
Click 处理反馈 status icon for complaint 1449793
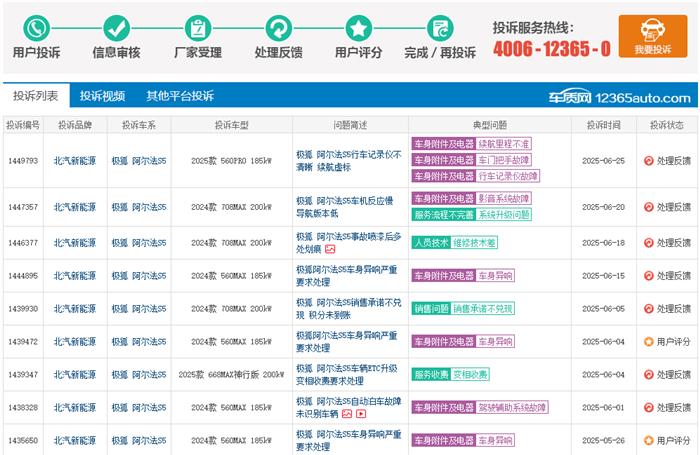[x=649, y=161]
